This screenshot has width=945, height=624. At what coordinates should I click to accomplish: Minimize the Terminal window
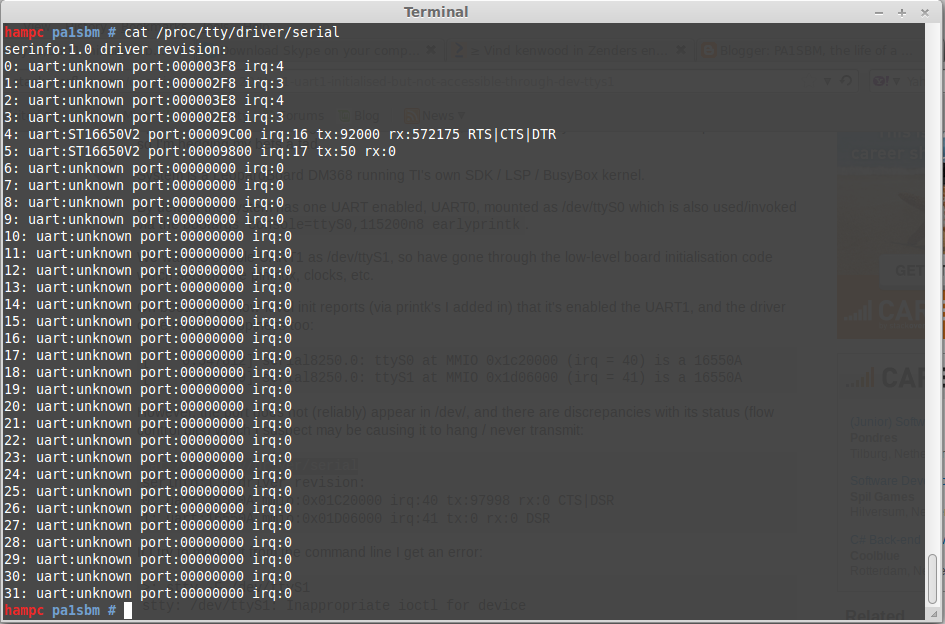click(879, 13)
